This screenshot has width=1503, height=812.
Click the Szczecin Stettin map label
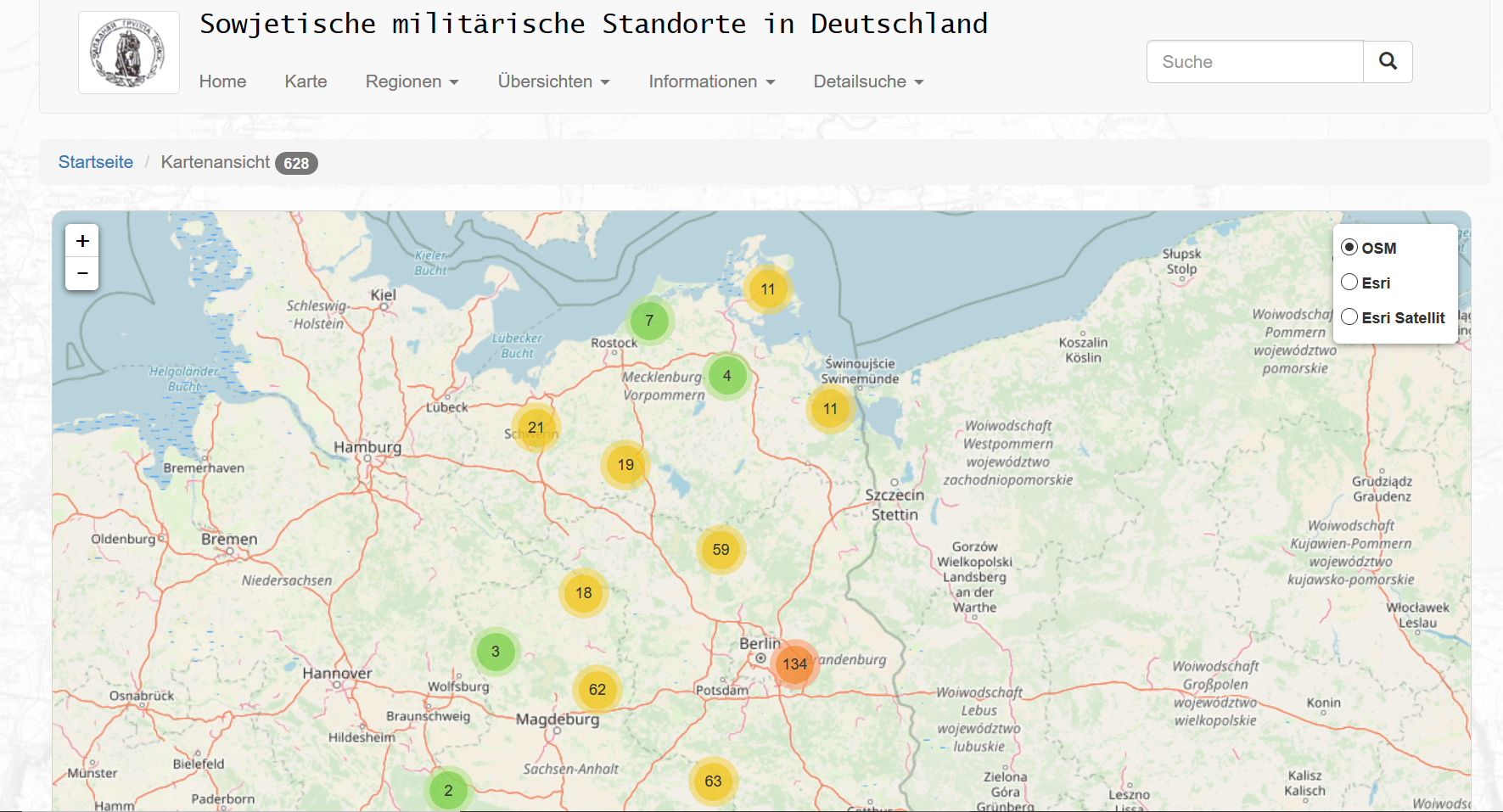coord(895,505)
